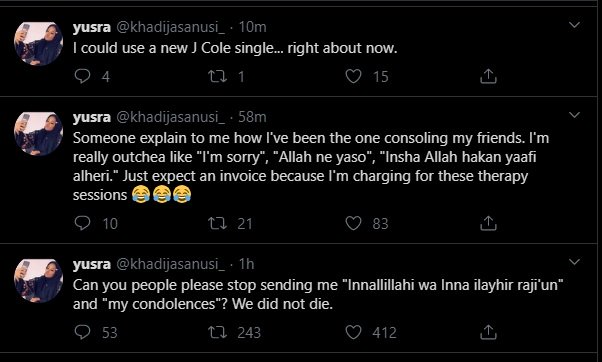Open the 1h timestamp link
Screen dimensions: 602x362
[x=246, y=264]
